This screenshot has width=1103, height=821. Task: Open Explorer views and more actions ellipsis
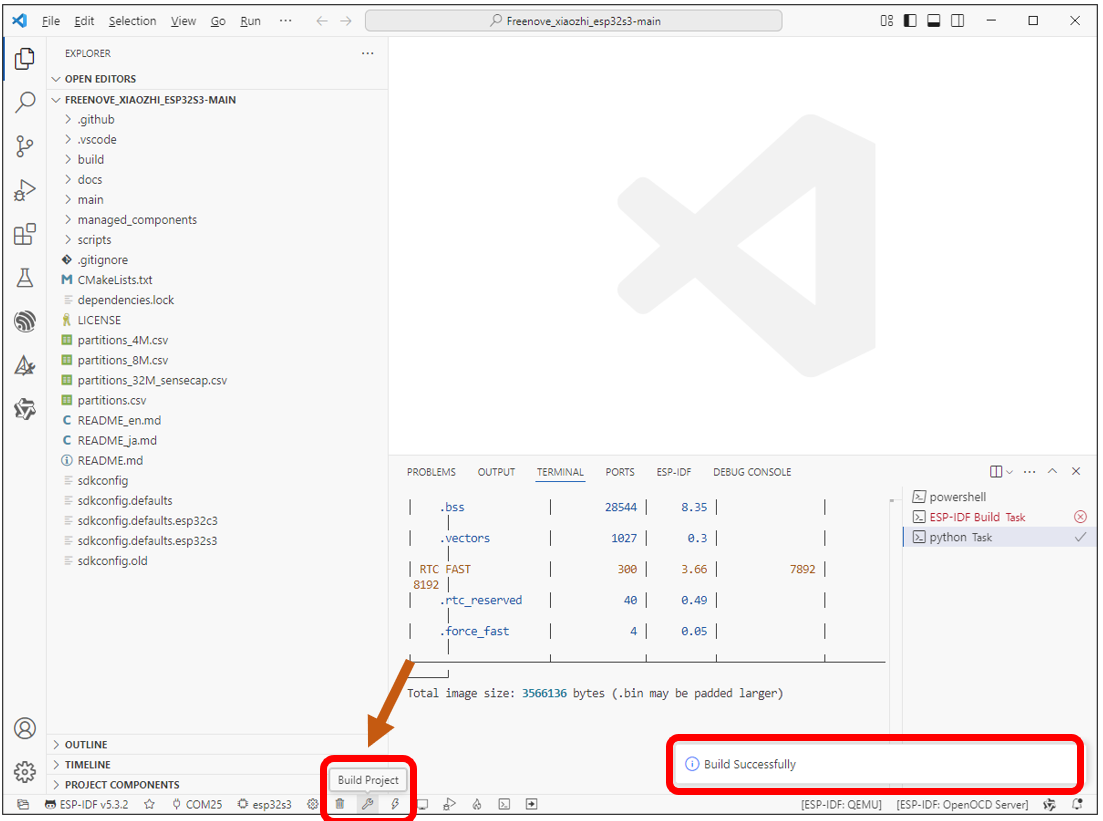coord(368,53)
